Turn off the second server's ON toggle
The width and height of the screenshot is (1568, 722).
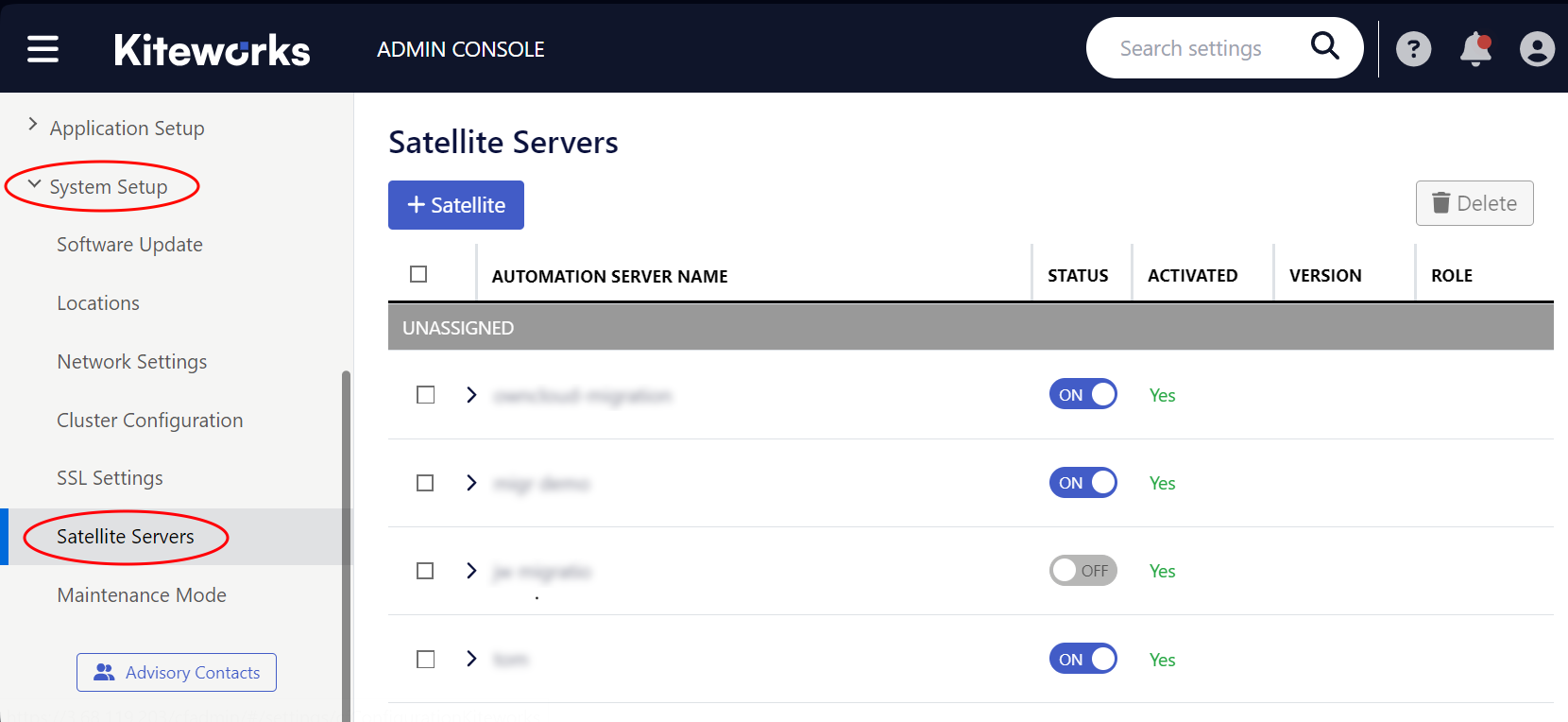click(x=1083, y=483)
